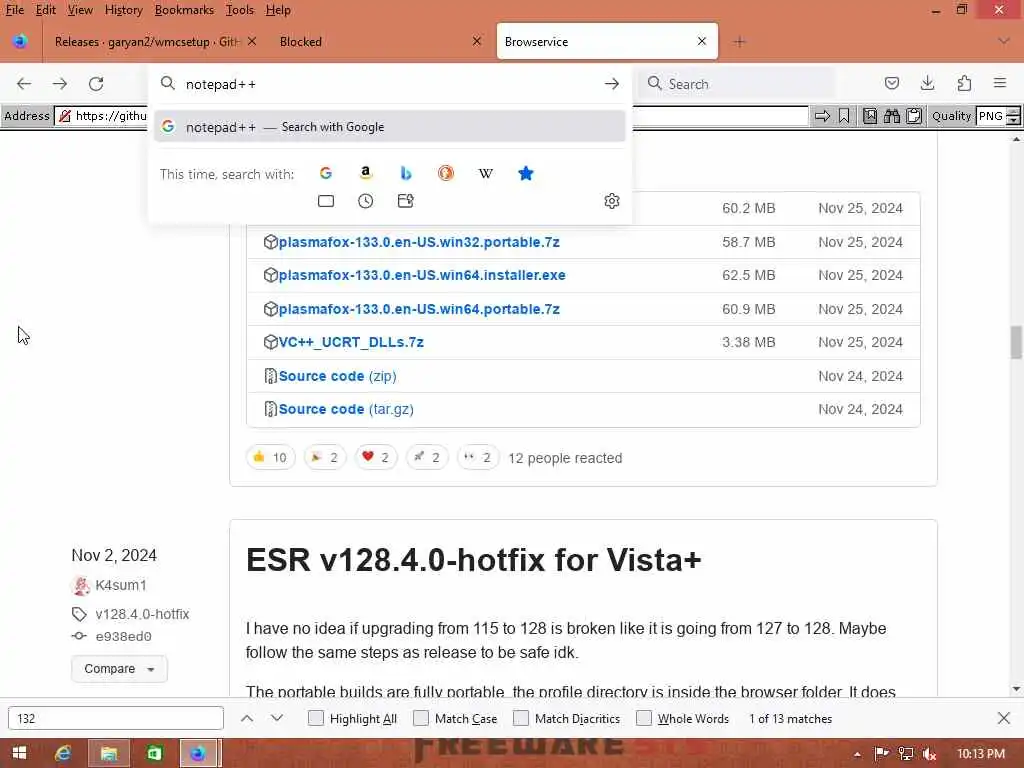Screen dimensions: 1024x768
Task: Open the v128.4.0-hotfix tag link
Action: (x=142, y=614)
